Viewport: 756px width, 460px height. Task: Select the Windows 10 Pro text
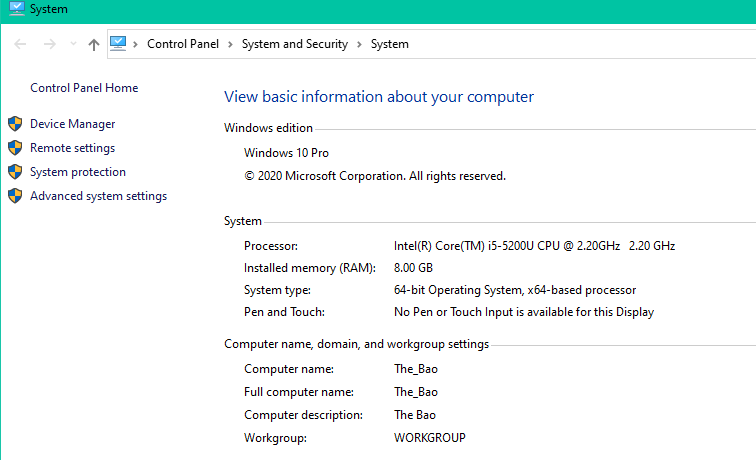(286, 153)
